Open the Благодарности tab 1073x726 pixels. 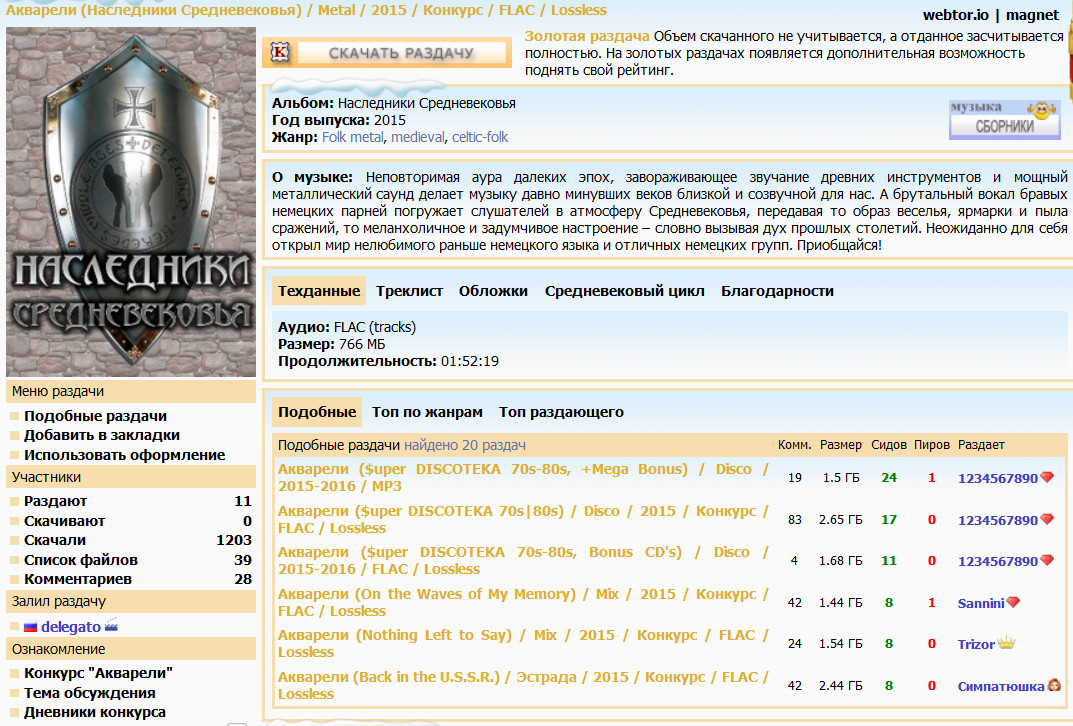777,291
